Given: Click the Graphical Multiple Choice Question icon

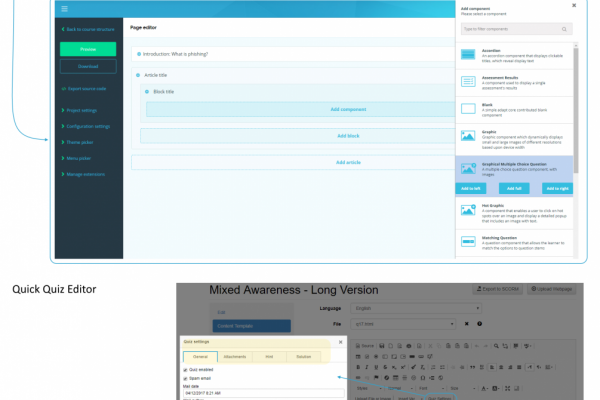Looking at the screenshot, I should 468,167.
